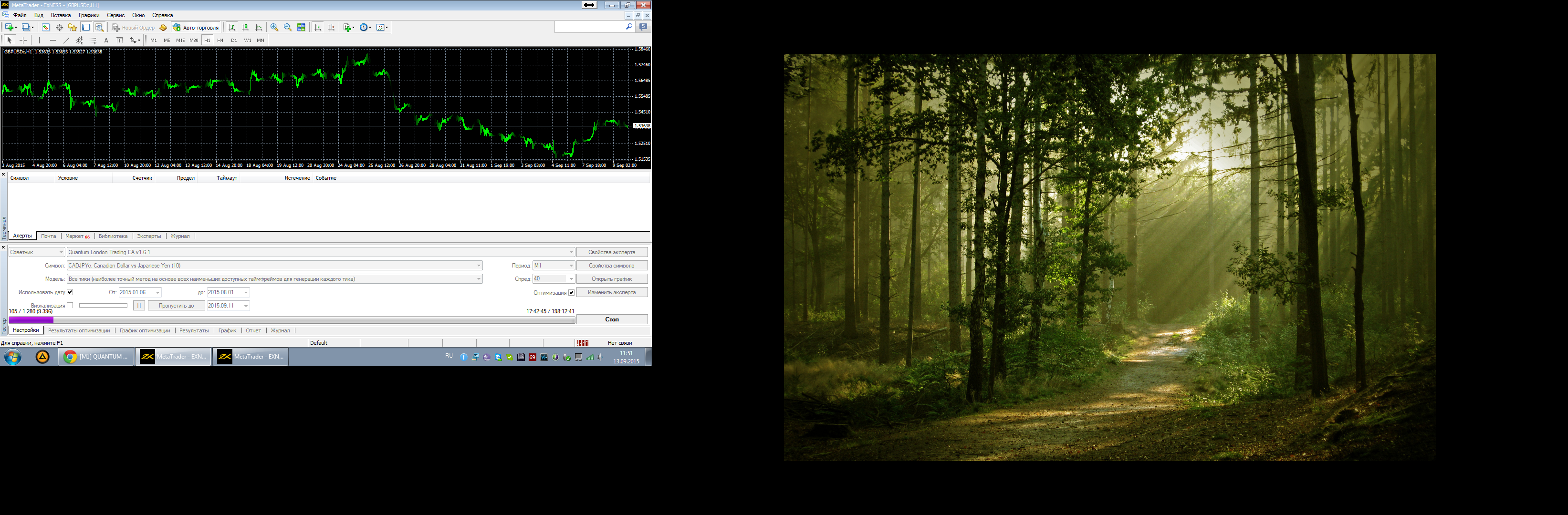Draw a horizontal line tool
Image resolution: width=1568 pixels, height=515 pixels.
[x=53, y=40]
